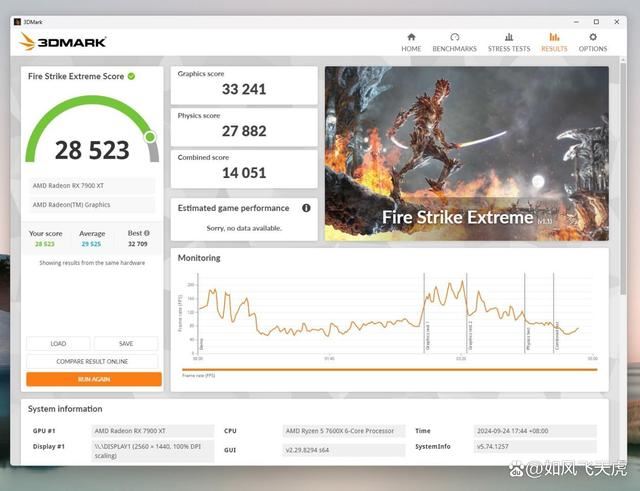This screenshot has width=640, height=491.
Task: Click the Fire Strike Extreme banner image
Action: pyautogui.click(x=466, y=152)
